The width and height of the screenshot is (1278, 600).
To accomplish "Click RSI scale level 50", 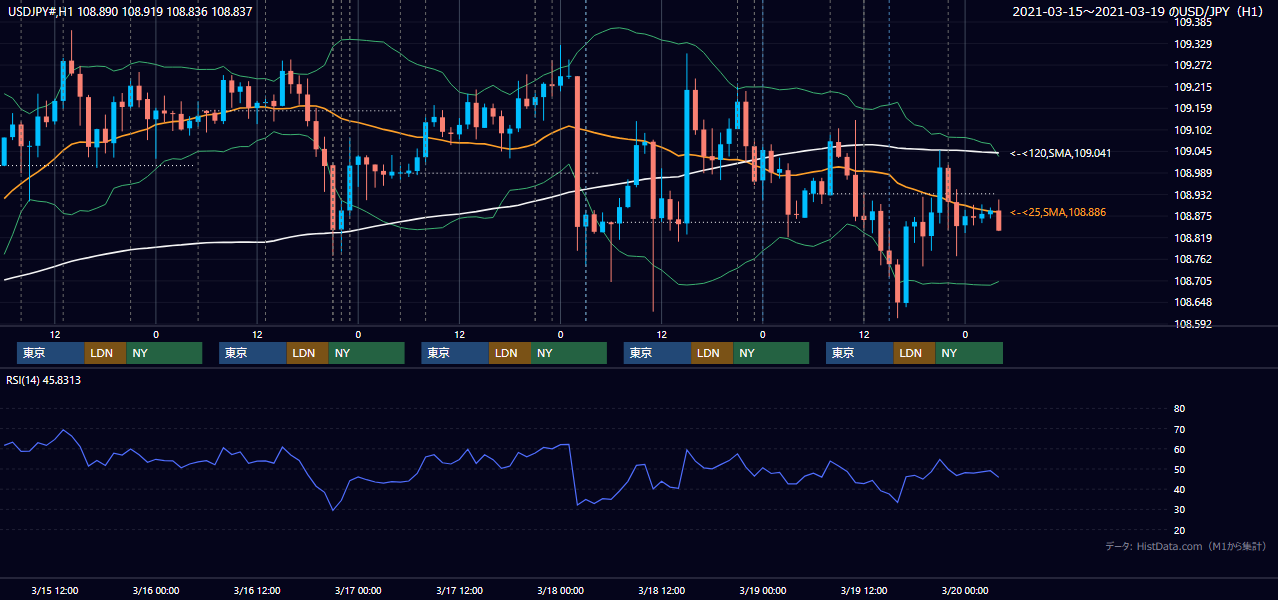I will 1179,469.
